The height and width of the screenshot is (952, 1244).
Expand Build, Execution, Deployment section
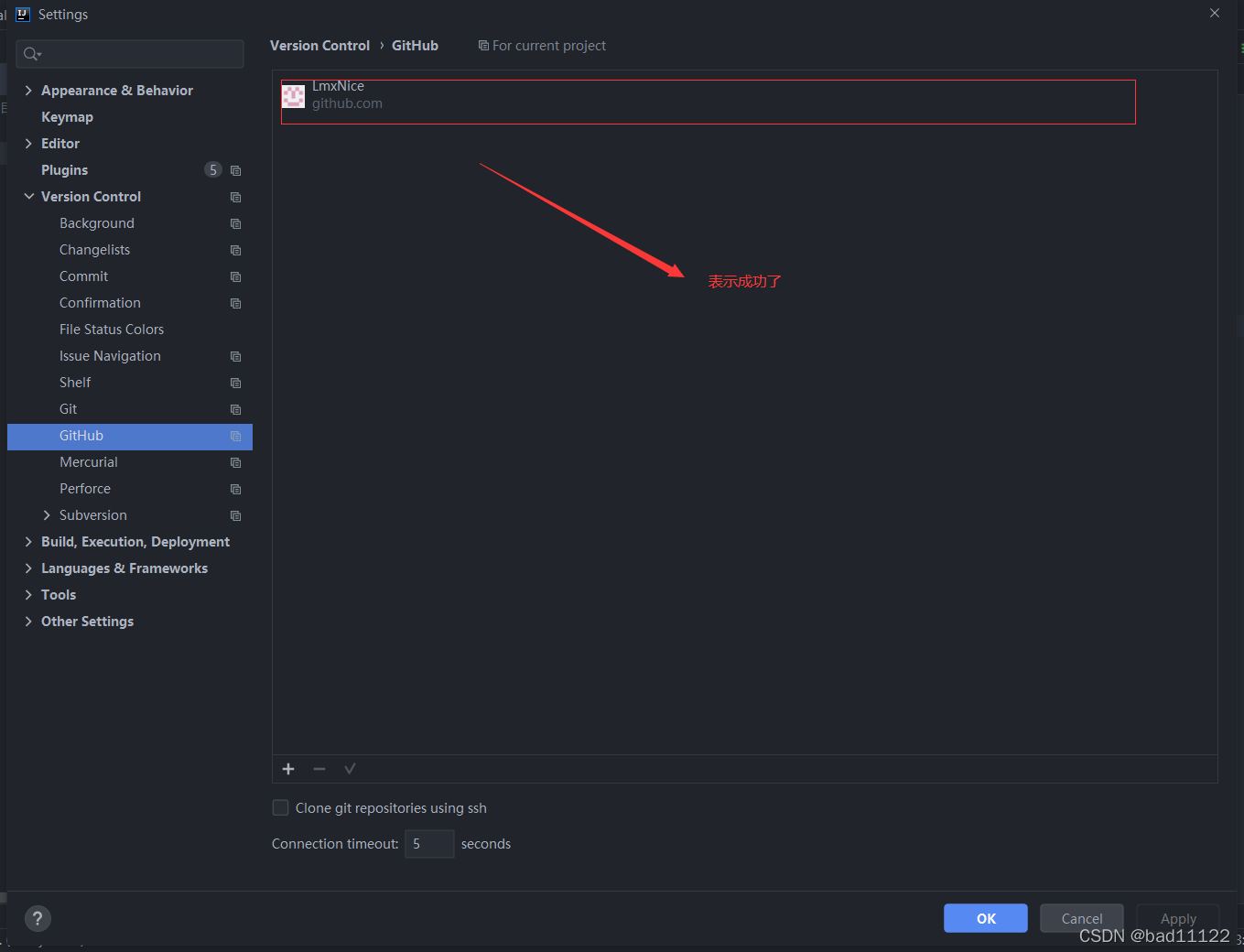28,541
